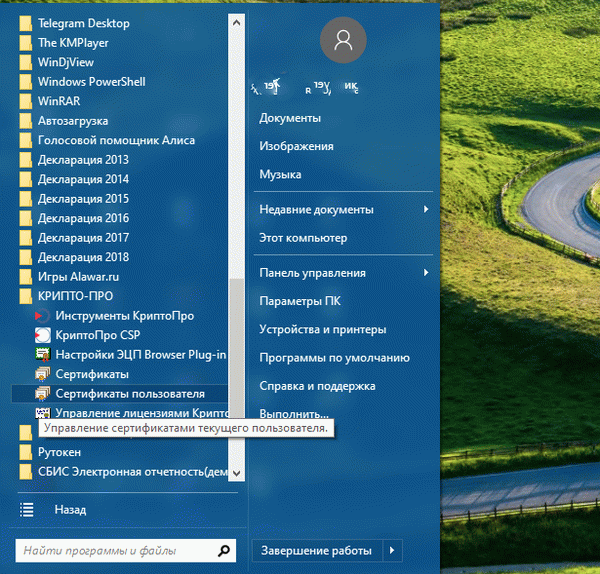
Task: Select Сертификаты пользователя entry text
Action: (x=130, y=394)
